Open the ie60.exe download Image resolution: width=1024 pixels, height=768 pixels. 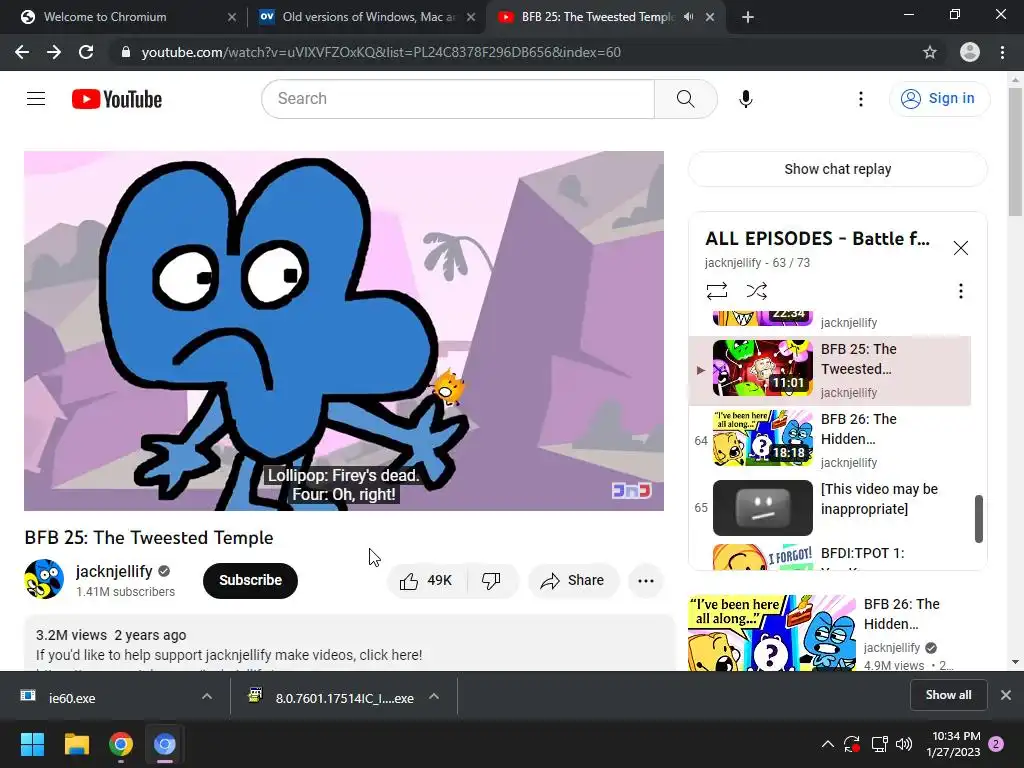point(98,698)
